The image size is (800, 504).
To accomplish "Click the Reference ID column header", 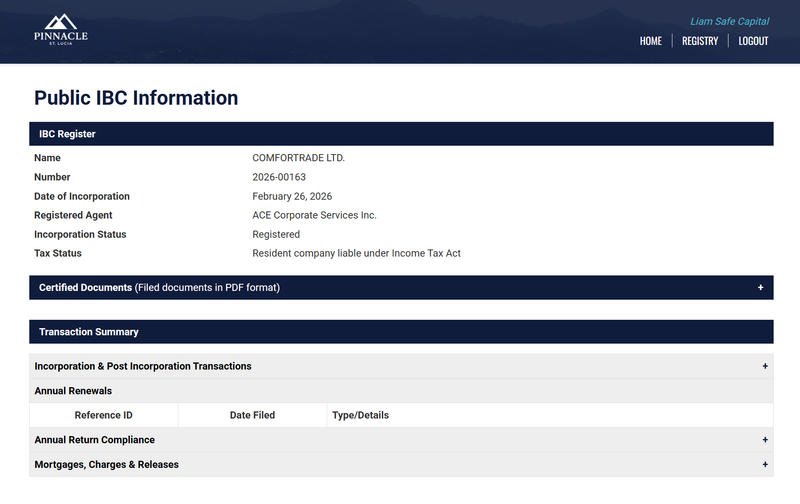I will [104, 415].
